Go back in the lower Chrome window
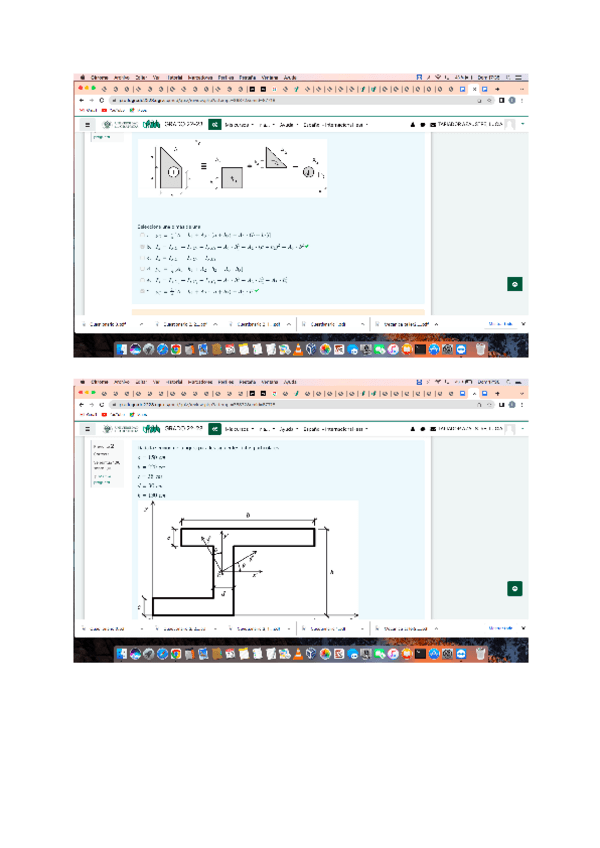This screenshot has width=600, height=848. pos(81,405)
